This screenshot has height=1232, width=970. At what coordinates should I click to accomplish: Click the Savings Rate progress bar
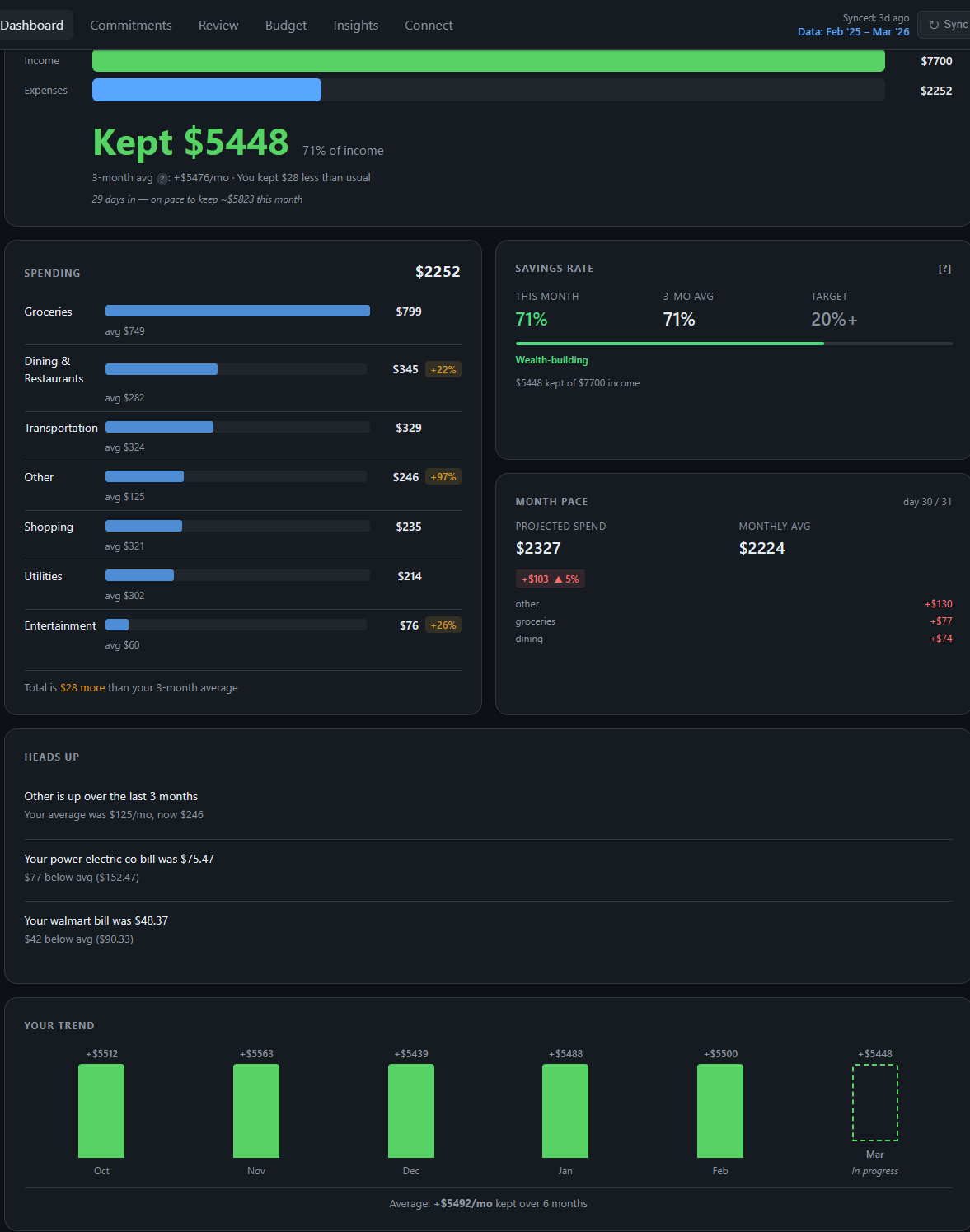[x=733, y=344]
